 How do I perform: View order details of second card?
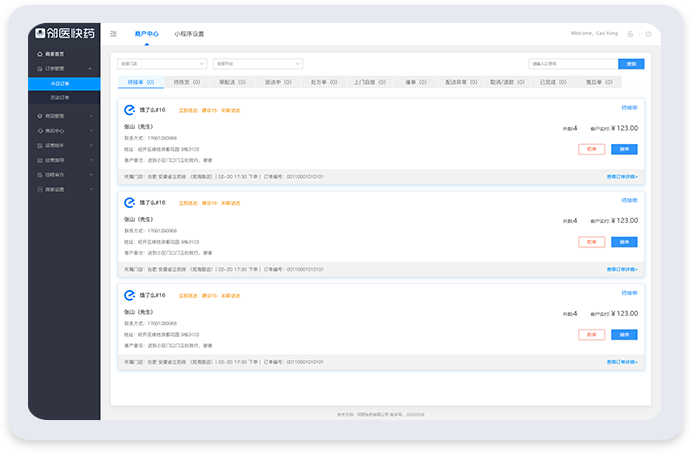point(622,269)
